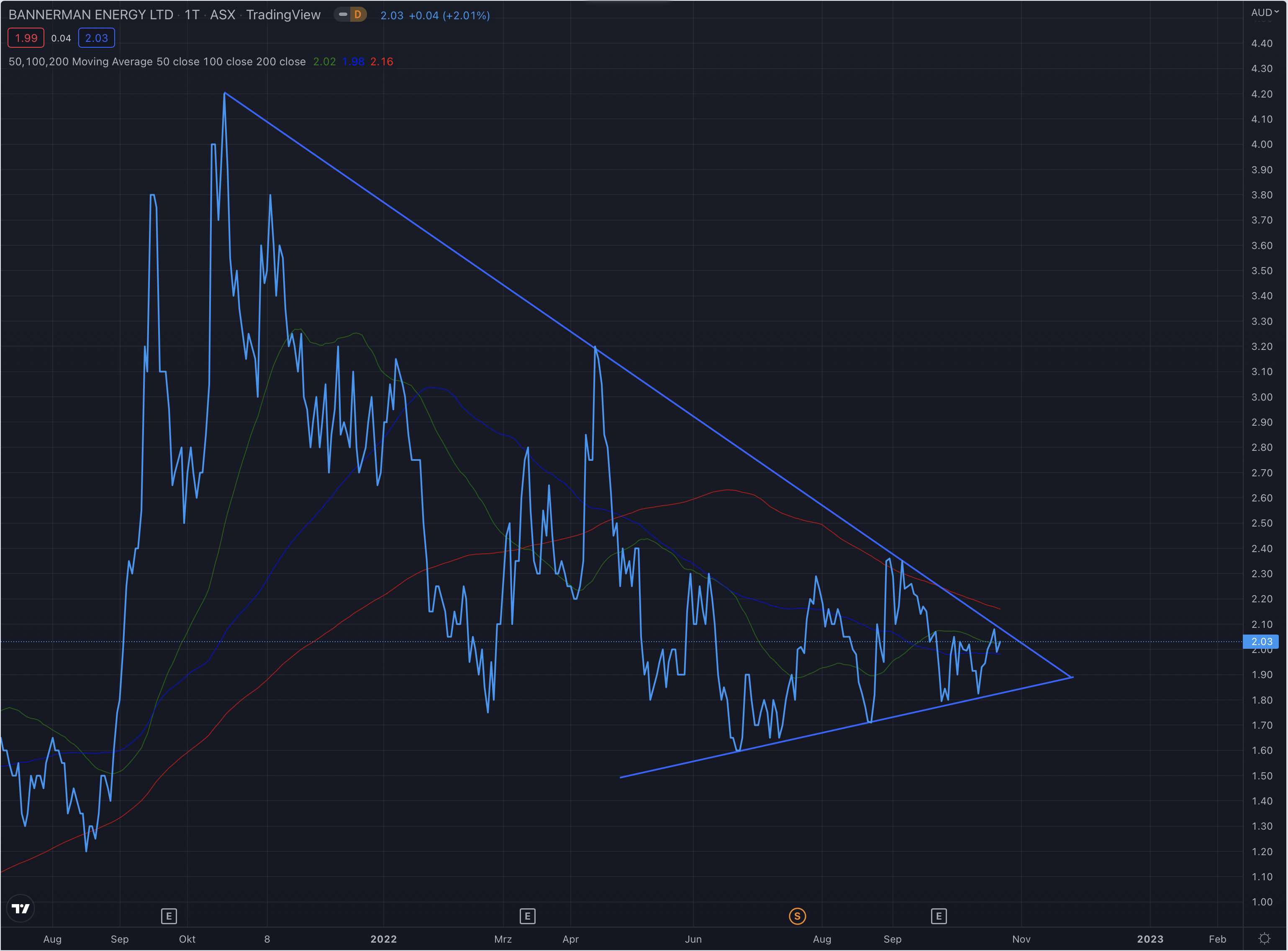Click the earnings E marker after Sep
The width and height of the screenshot is (1288, 951).
click(x=939, y=916)
